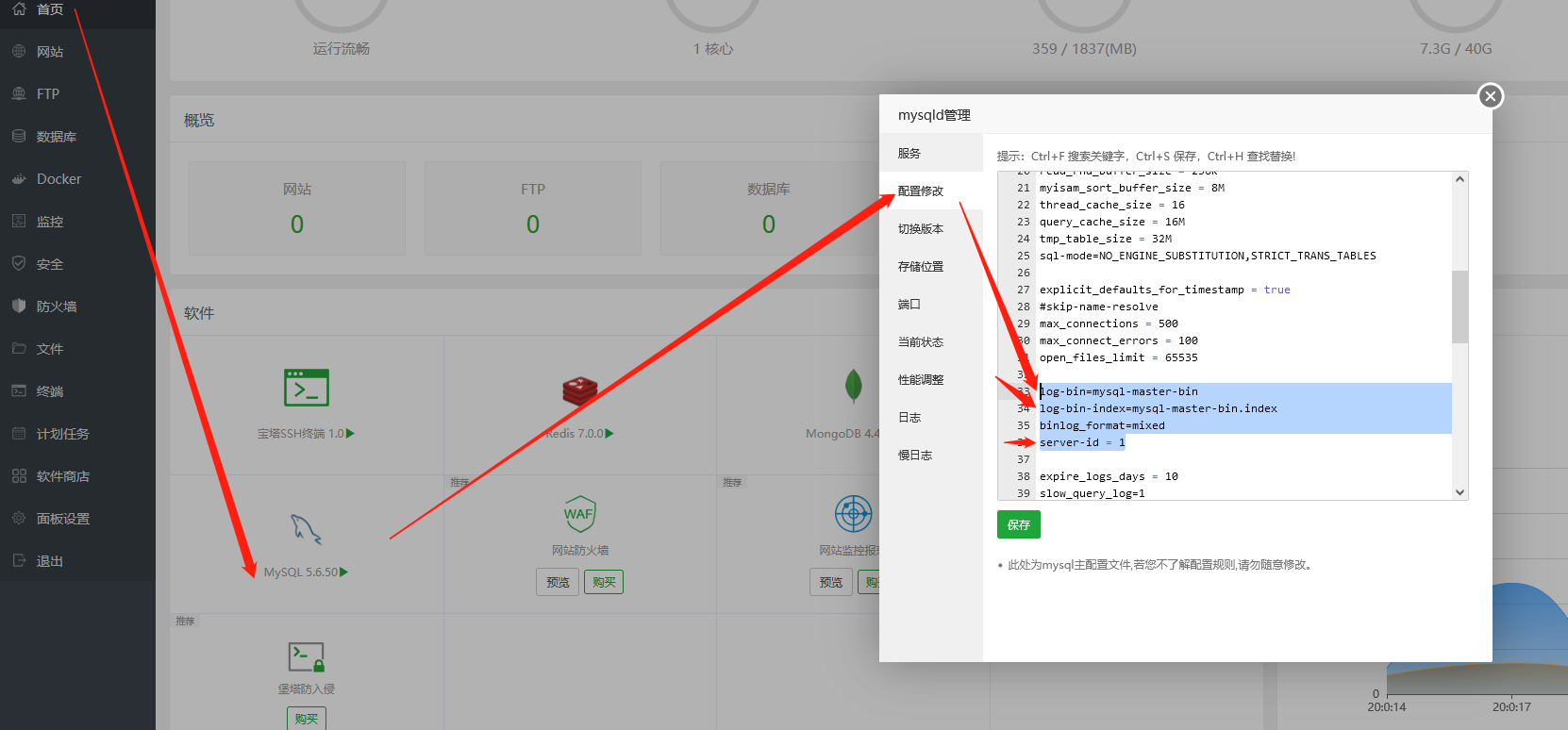Viewport: 1568px width, 730px height.
Task: Click line server-id = 1 in editor
Action: 1082,442
